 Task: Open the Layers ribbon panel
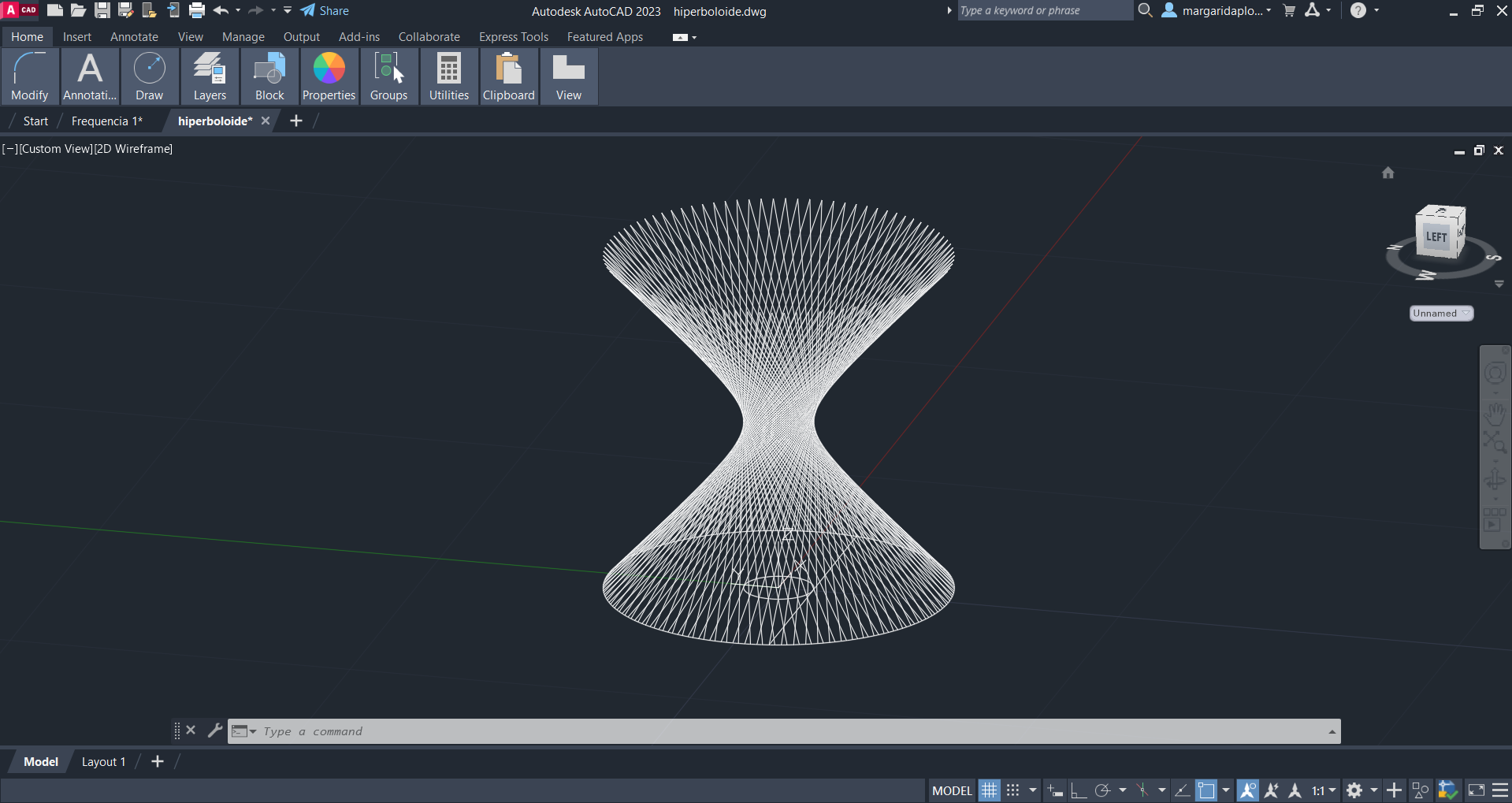pos(210,76)
